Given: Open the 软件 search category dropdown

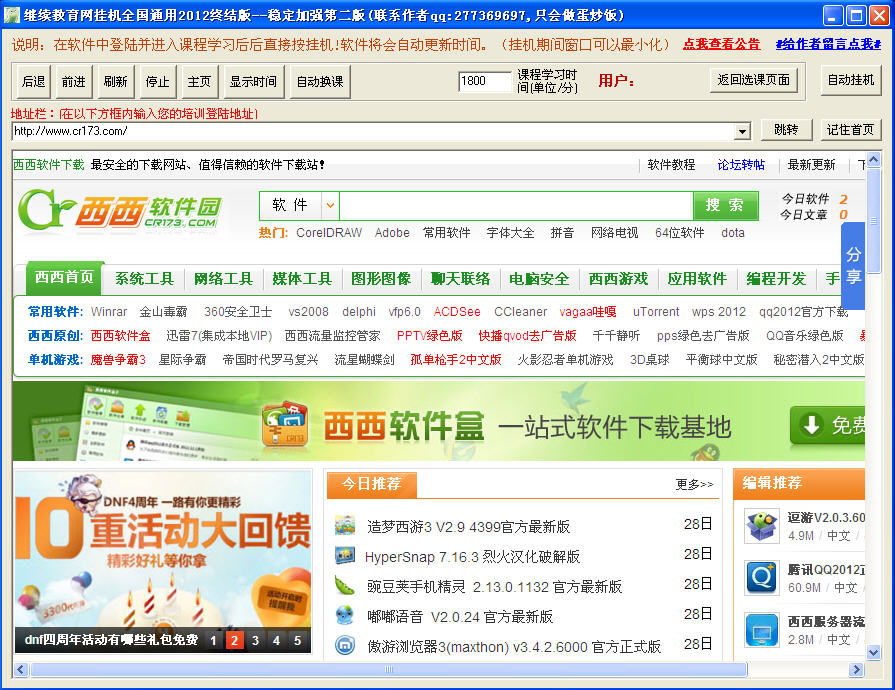Looking at the screenshot, I should point(330,205).
